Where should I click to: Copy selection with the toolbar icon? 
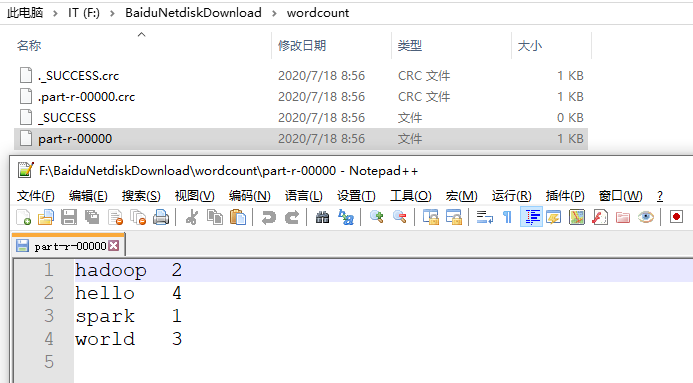coord(215,217)
